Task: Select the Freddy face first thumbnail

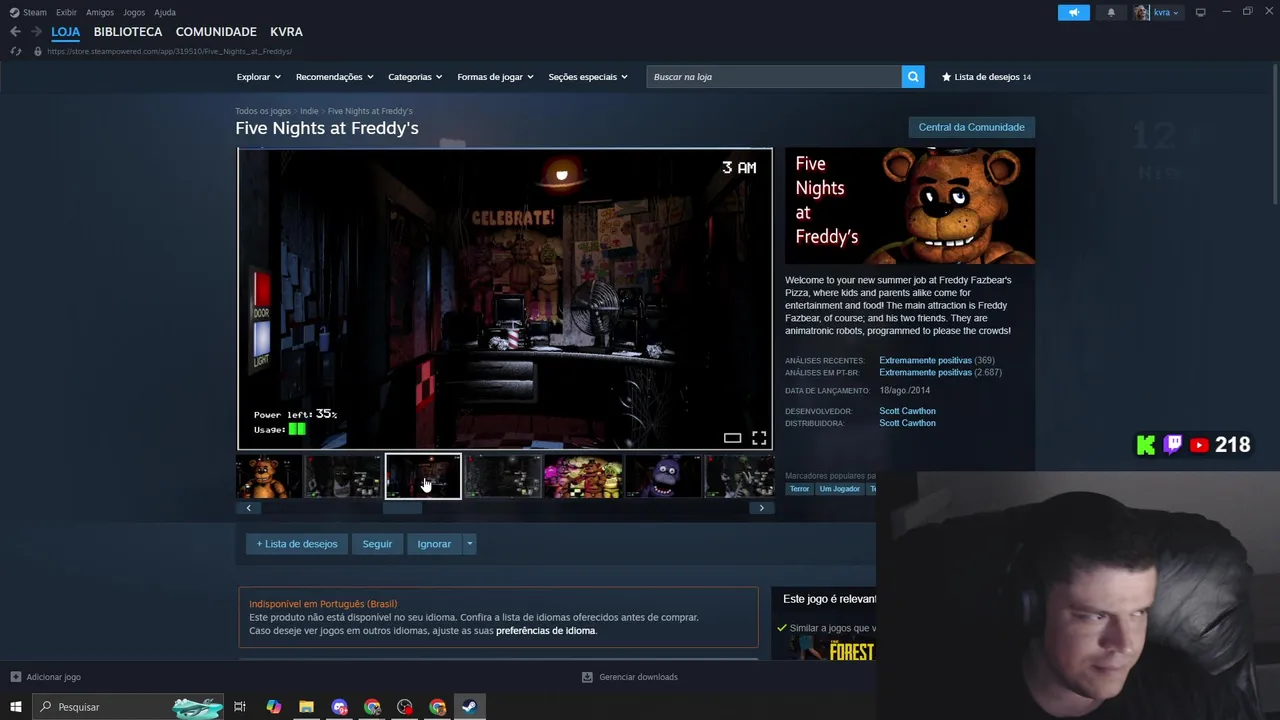Action: click(x=269, y=477)
